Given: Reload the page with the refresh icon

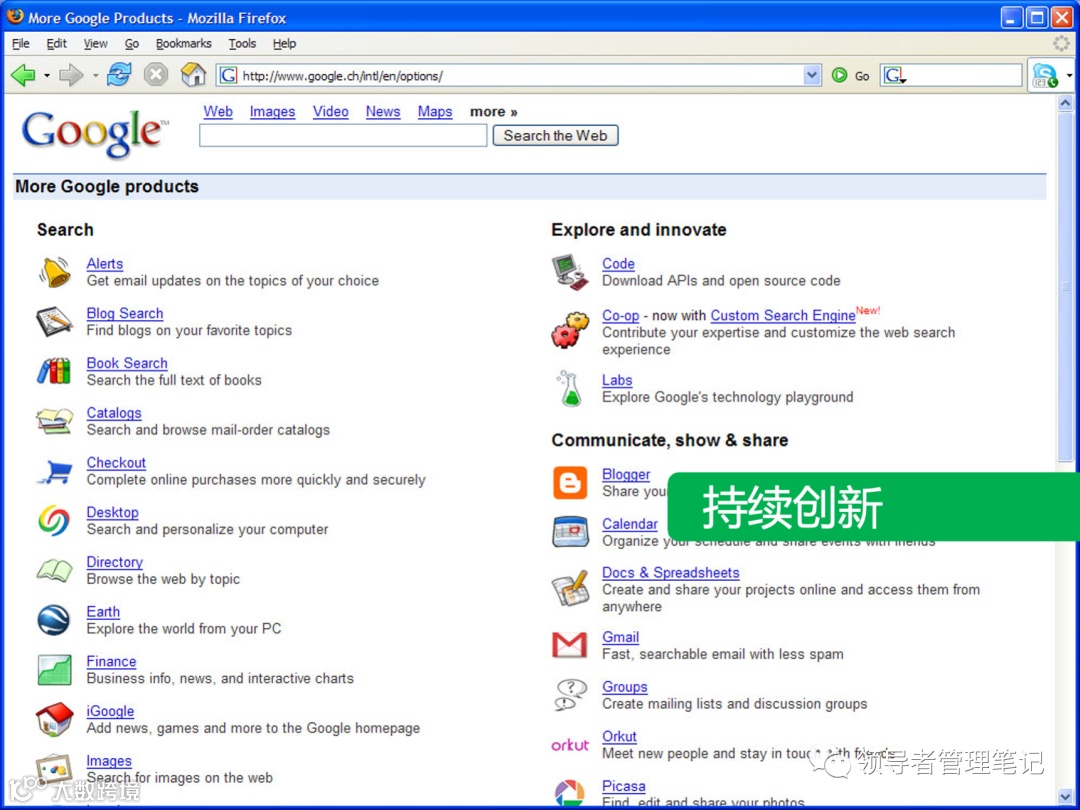Looking at the screenshot, I should coord(119,74).
